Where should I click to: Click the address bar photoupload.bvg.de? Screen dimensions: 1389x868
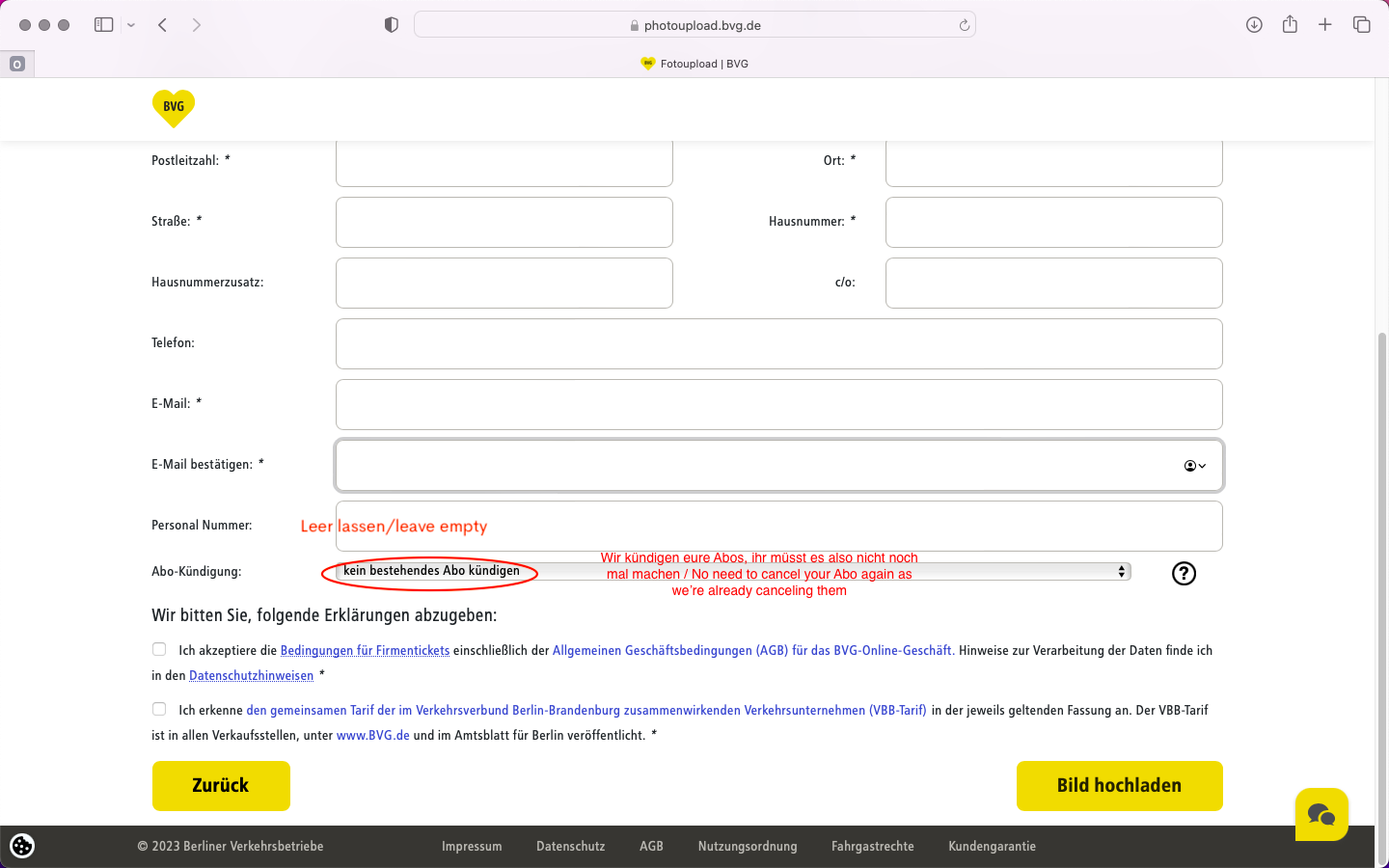pos(694,25)
